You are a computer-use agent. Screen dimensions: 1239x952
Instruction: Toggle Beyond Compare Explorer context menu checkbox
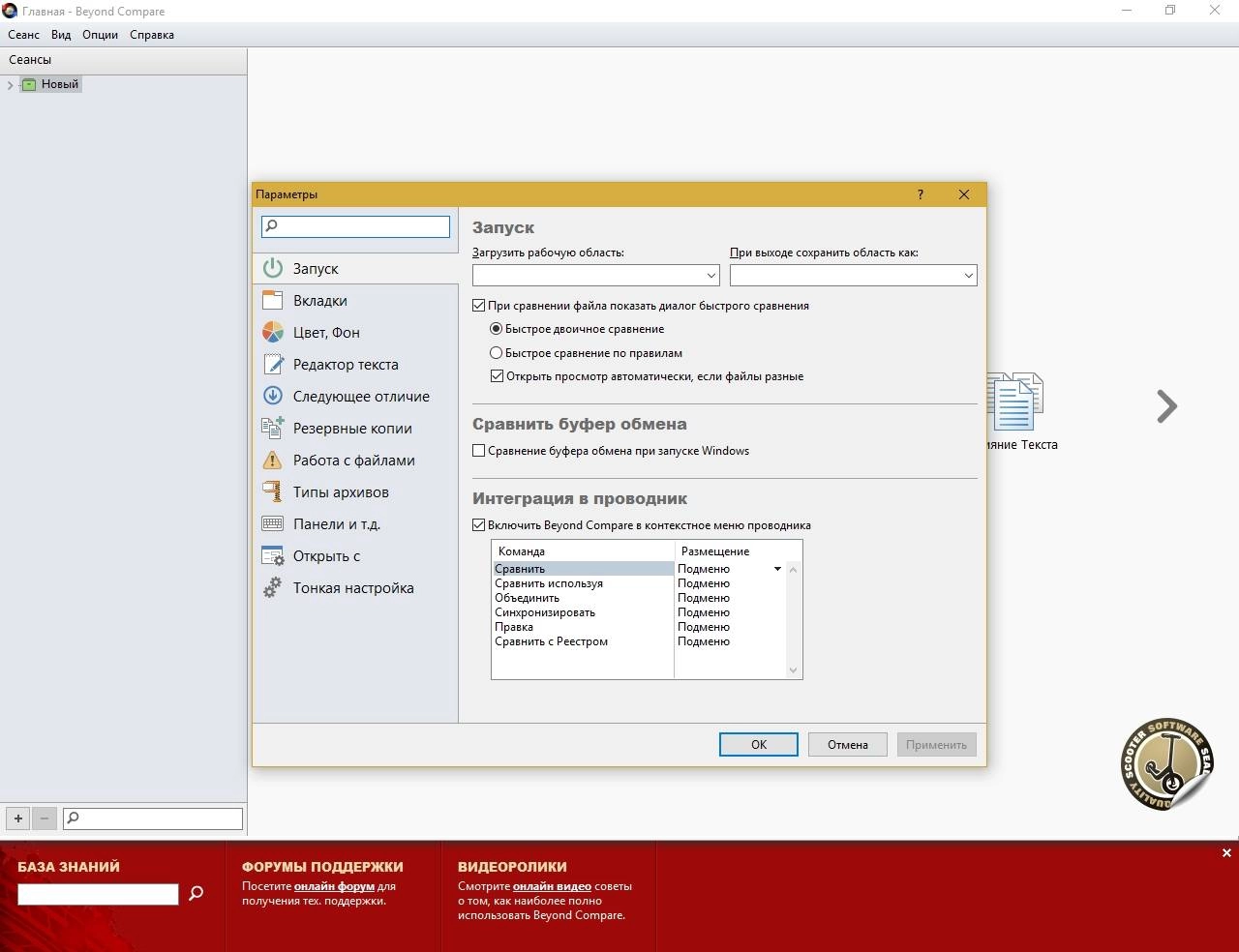pyautogui.click(x=478, y=525)
